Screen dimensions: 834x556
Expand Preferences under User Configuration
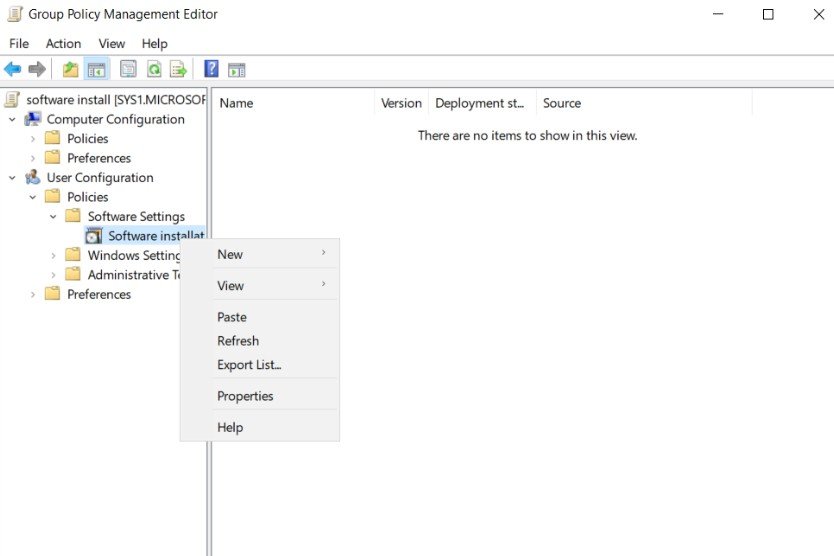pos(33,294)
